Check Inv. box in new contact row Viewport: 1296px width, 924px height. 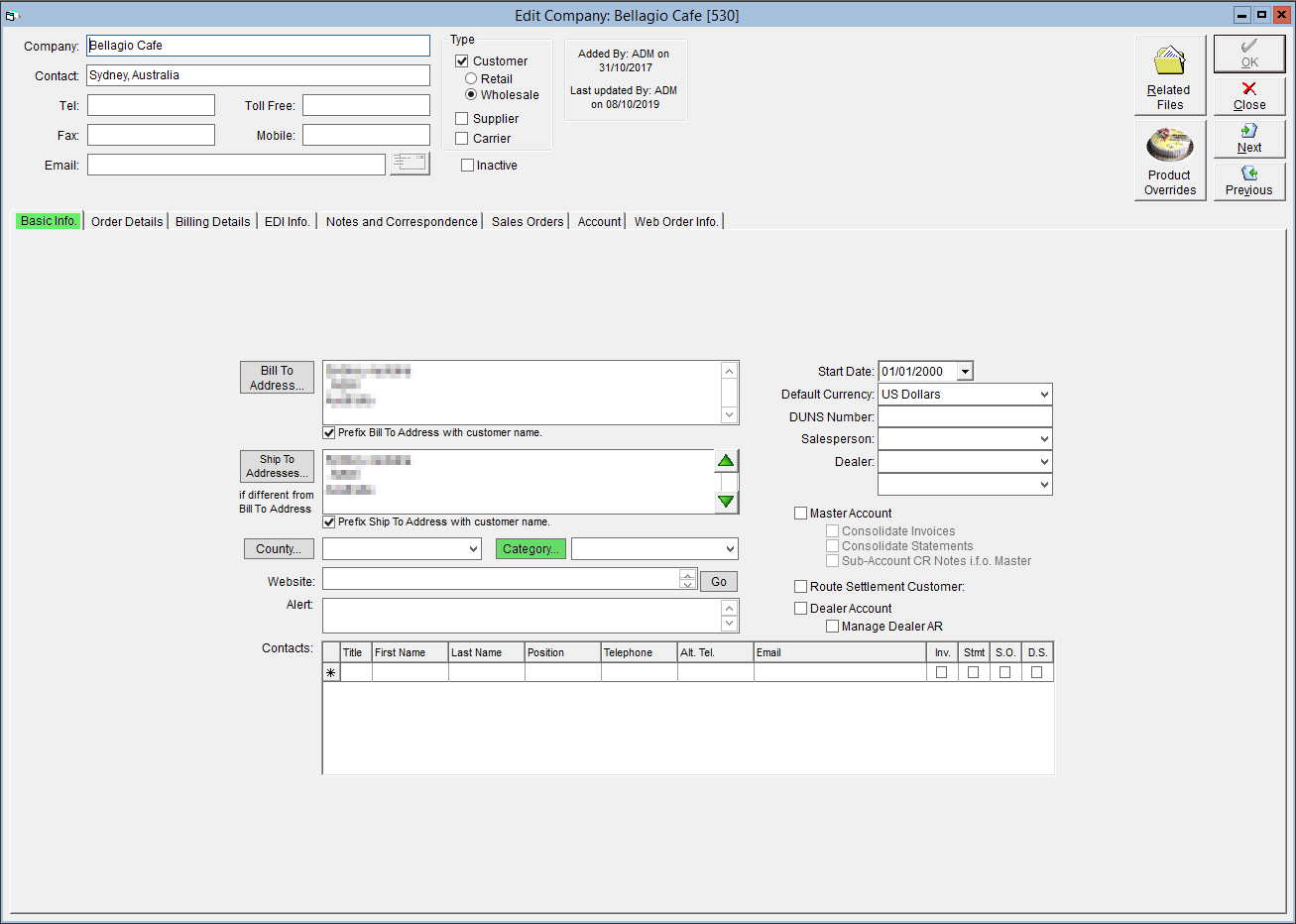coord(942,672)
